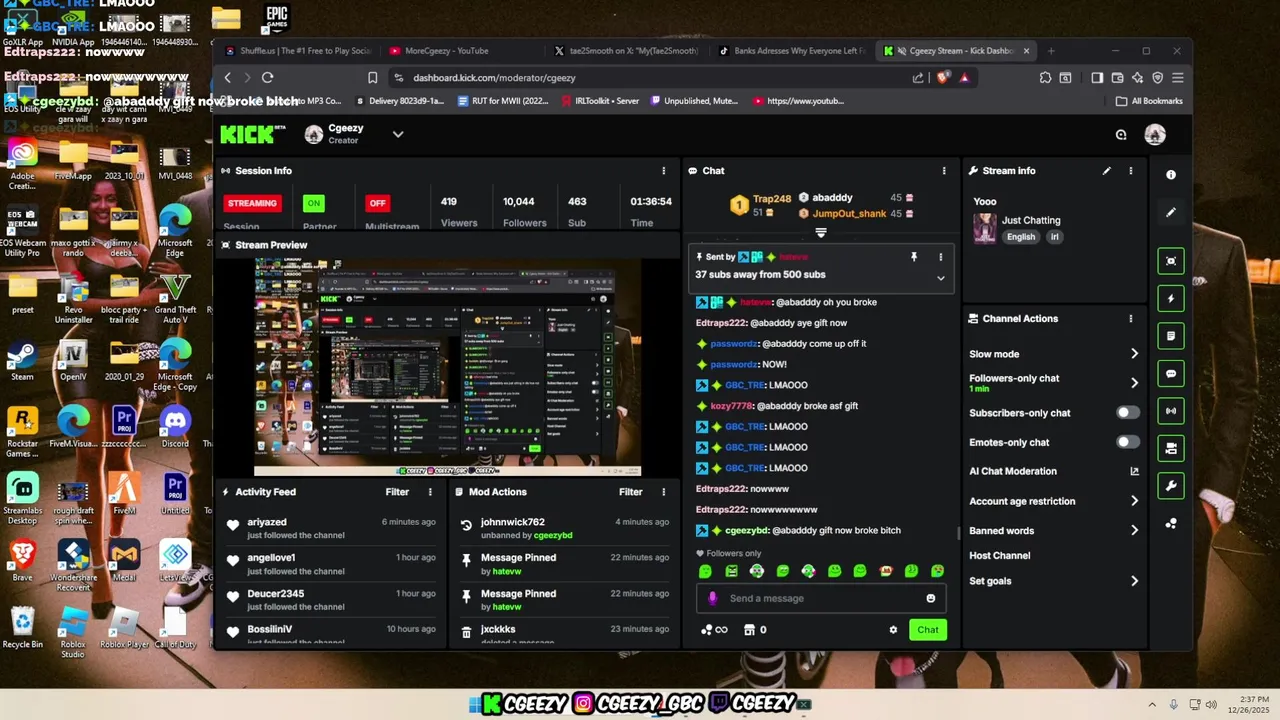
Task: Expand Banned words settings
Action: point(1134,531)
